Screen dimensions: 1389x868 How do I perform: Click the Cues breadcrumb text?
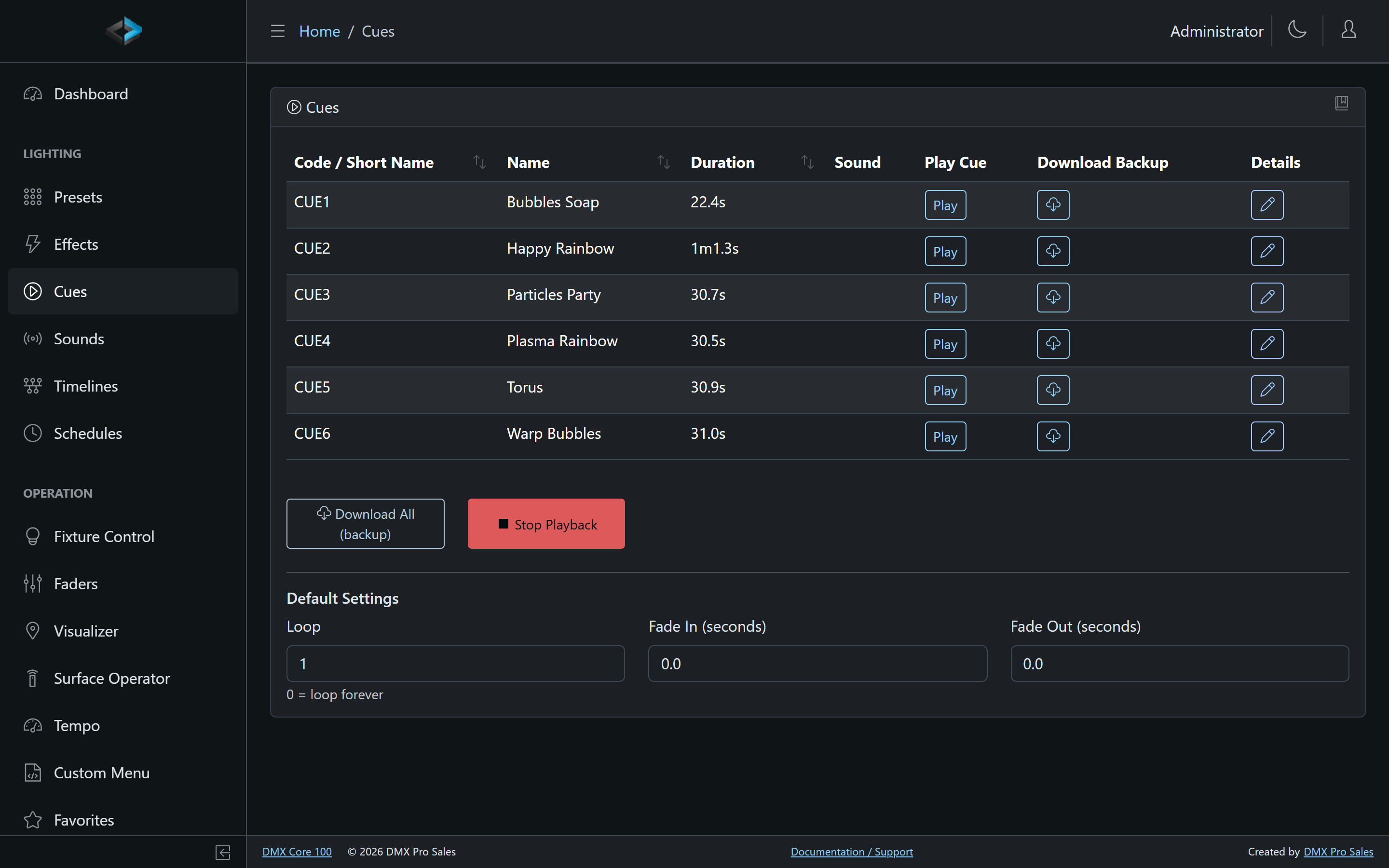coord(378,31)
